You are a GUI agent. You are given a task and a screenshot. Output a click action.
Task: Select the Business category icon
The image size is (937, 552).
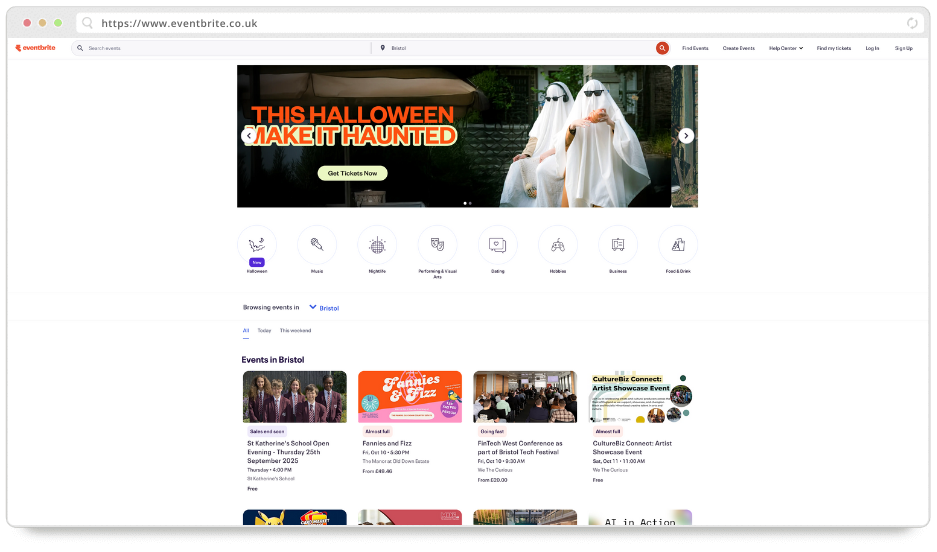tap(618, 244)
